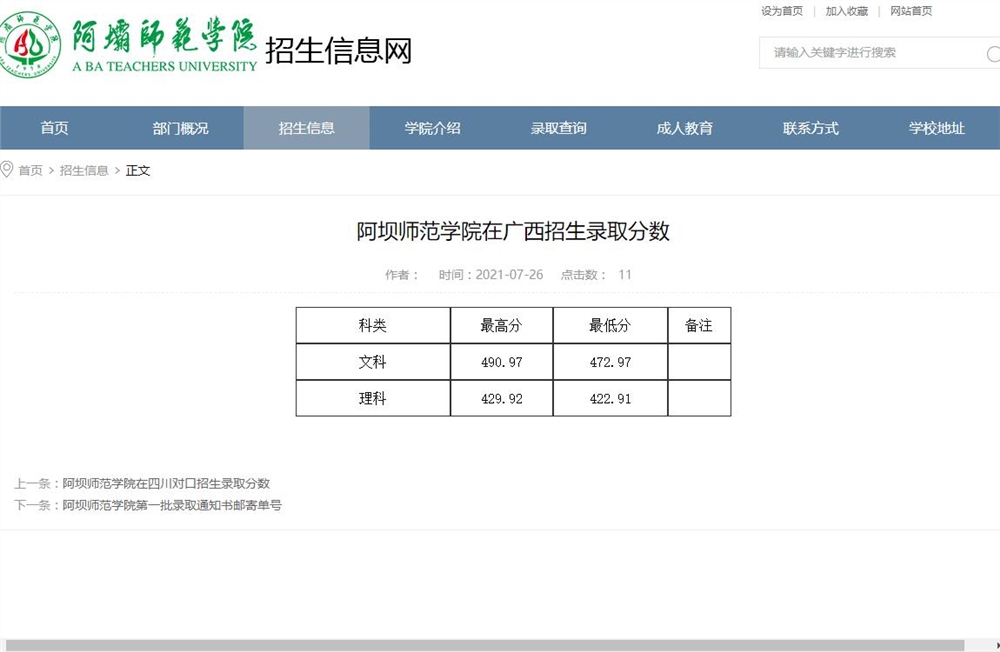Open 联系方式 in the navigation bar
1000x652 pixels.
(x=811, y=128)
